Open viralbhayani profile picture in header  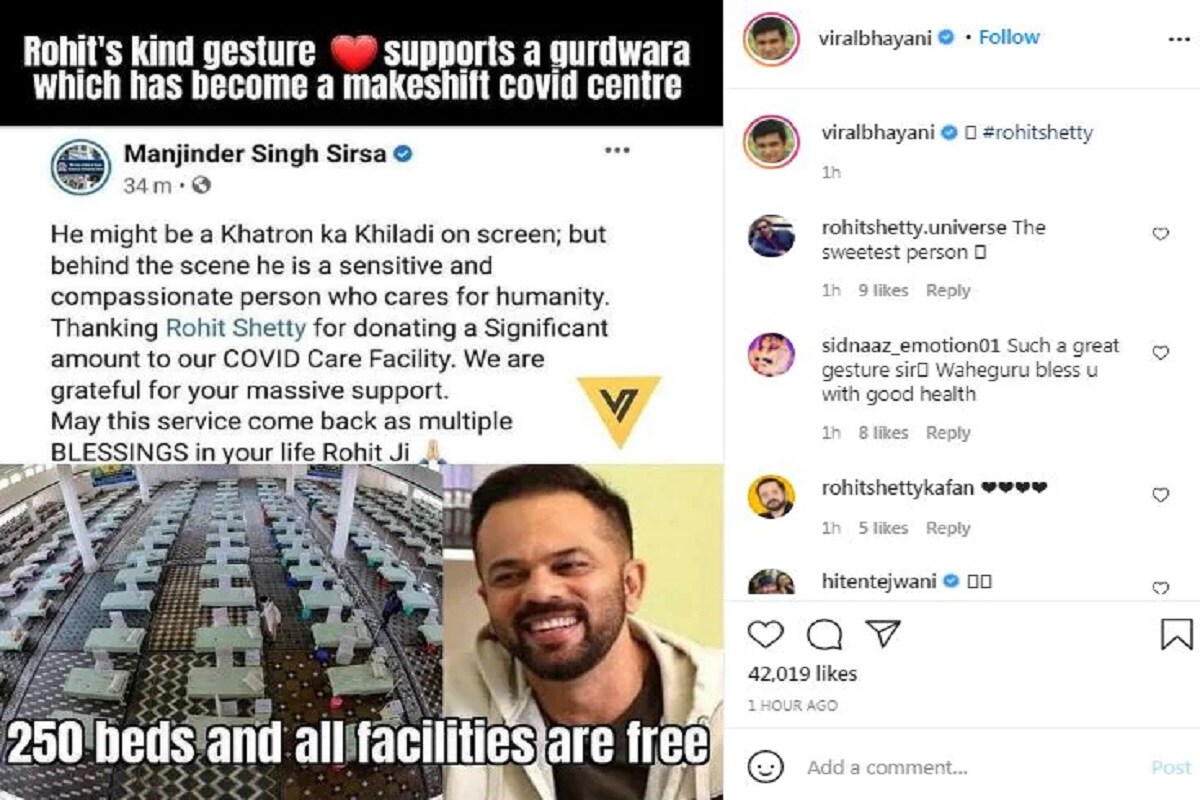[770, 38]
